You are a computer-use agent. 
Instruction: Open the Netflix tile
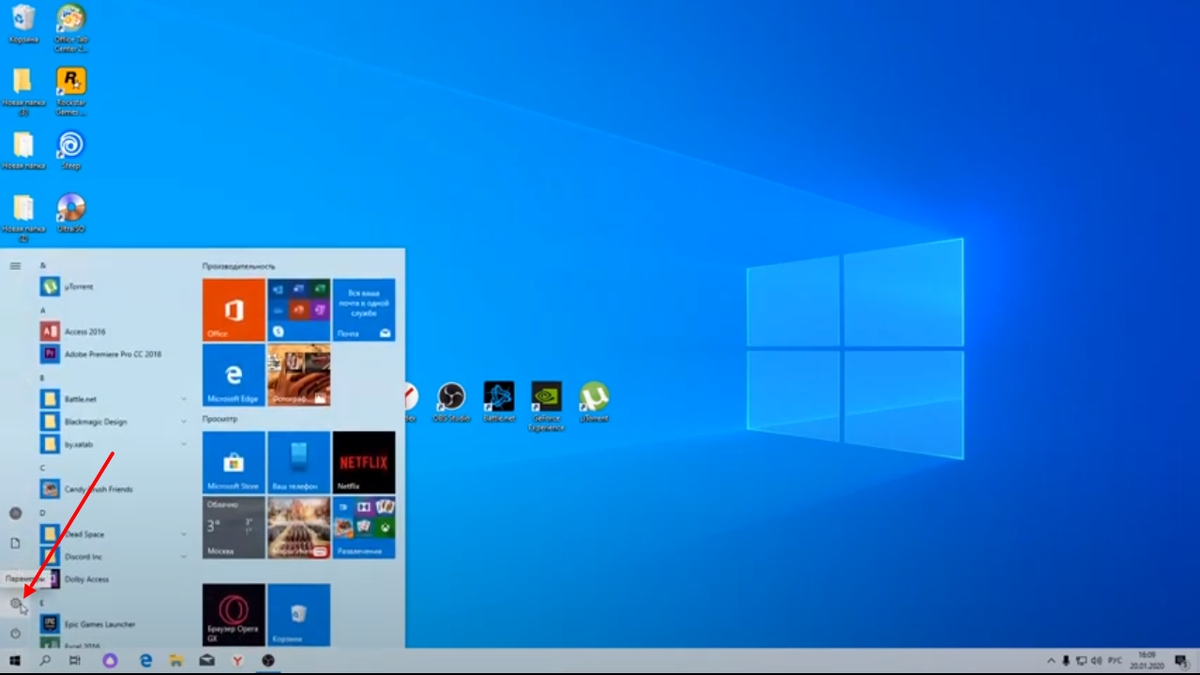364,463
